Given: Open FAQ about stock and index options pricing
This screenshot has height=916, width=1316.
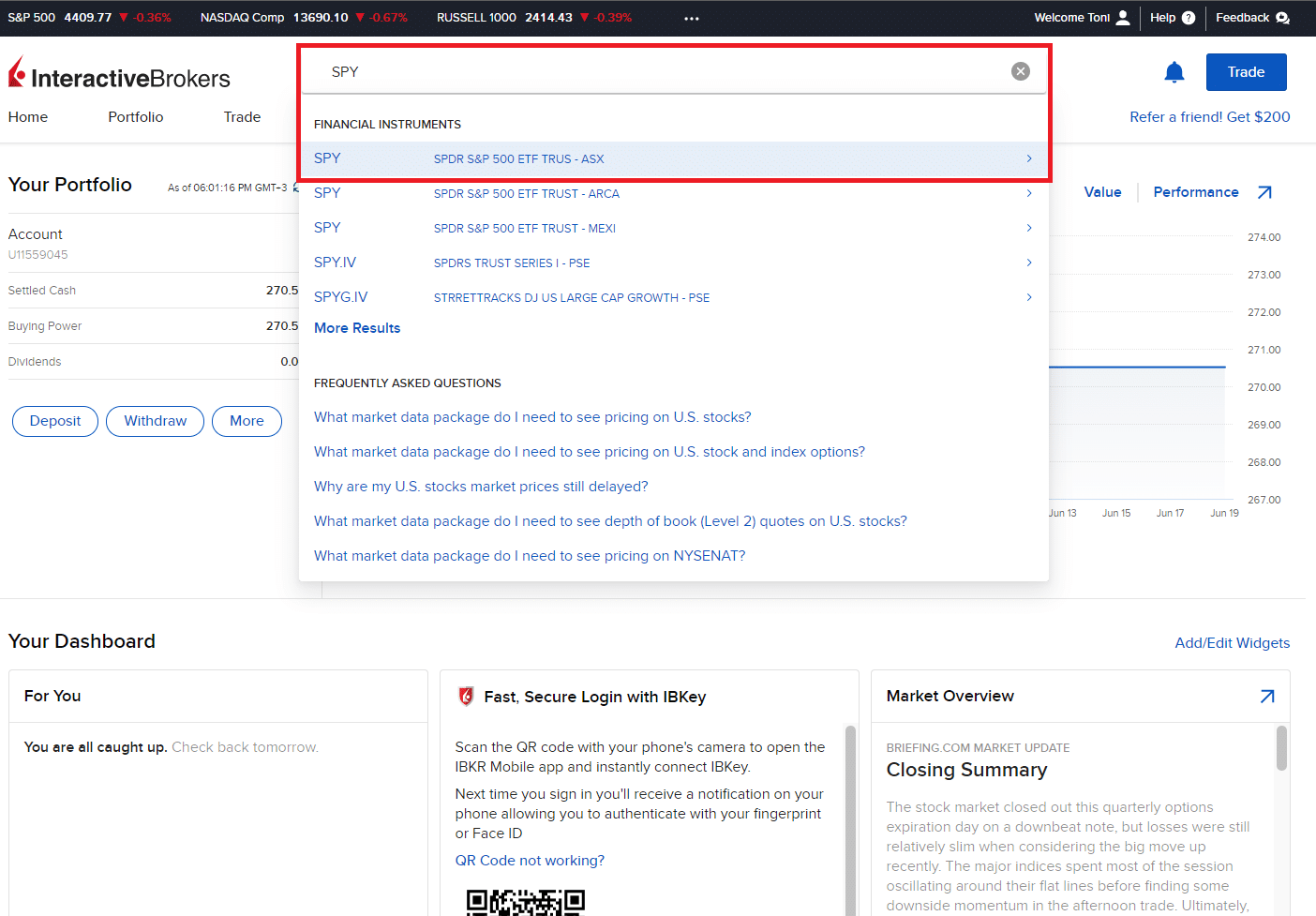Looking at the screenshot, I should 590,452.
